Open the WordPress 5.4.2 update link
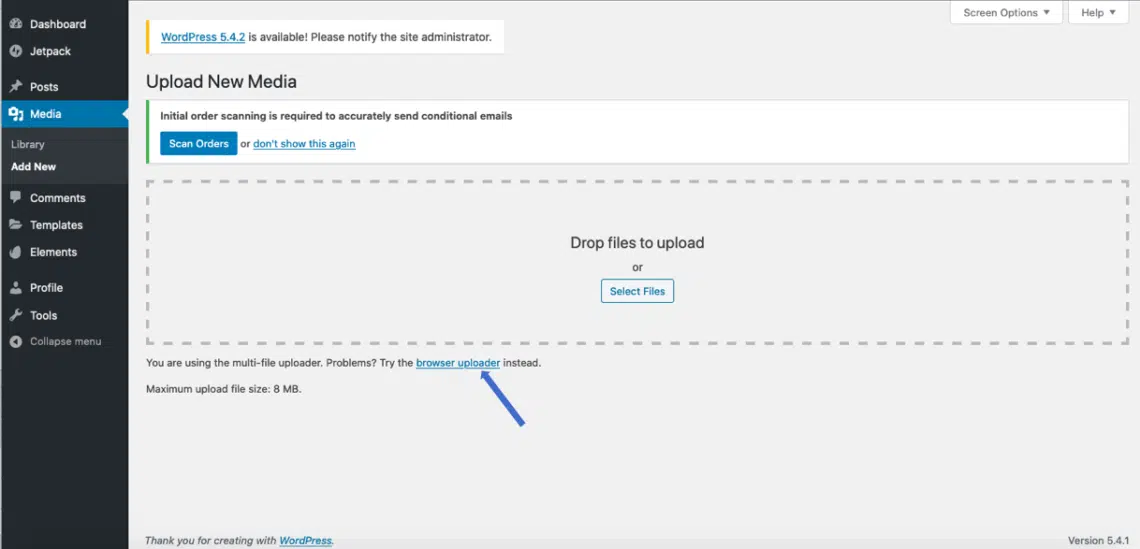Screen dimensions: 1140x549 [x=203, y=36]
